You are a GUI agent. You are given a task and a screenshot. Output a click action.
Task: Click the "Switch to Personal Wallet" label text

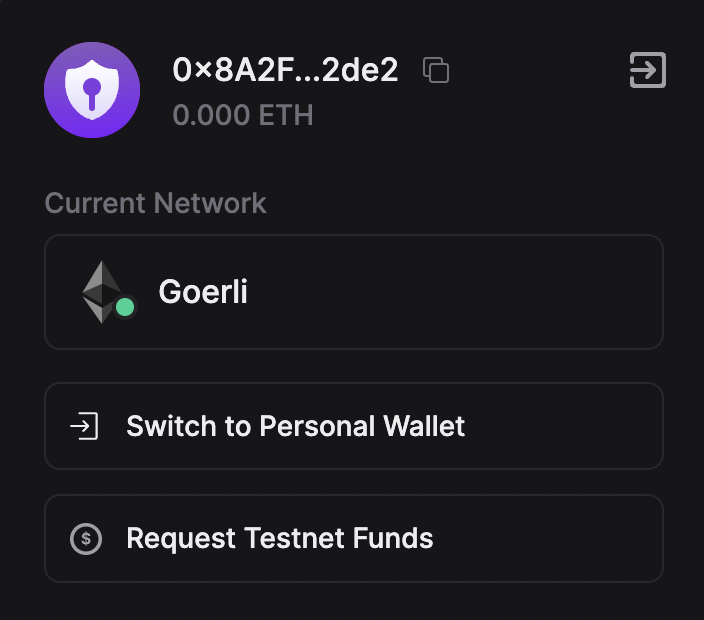pyautogui.click(x=295, y=427)
